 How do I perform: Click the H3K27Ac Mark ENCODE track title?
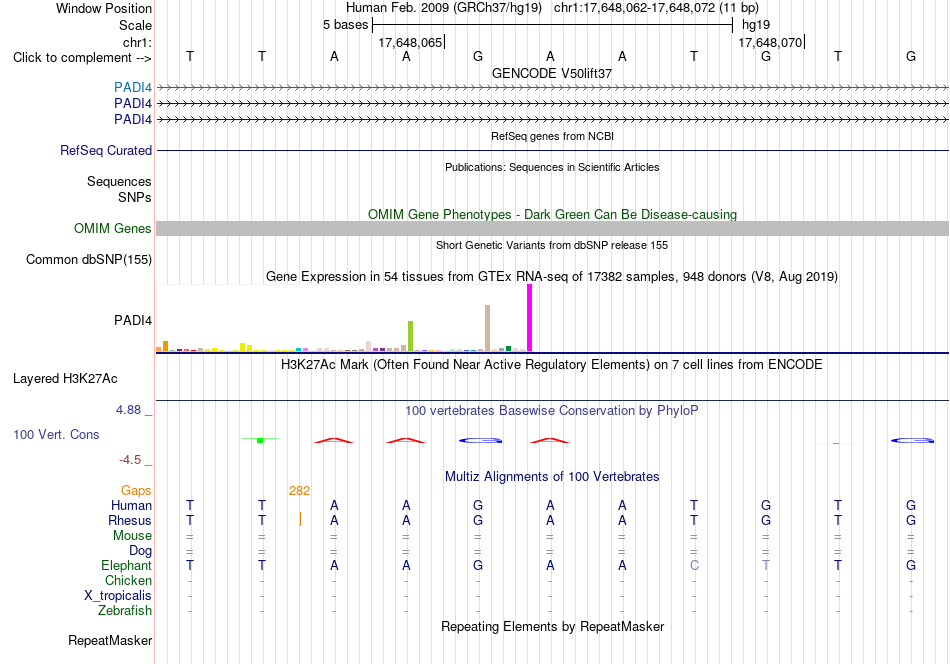[552, 365]
